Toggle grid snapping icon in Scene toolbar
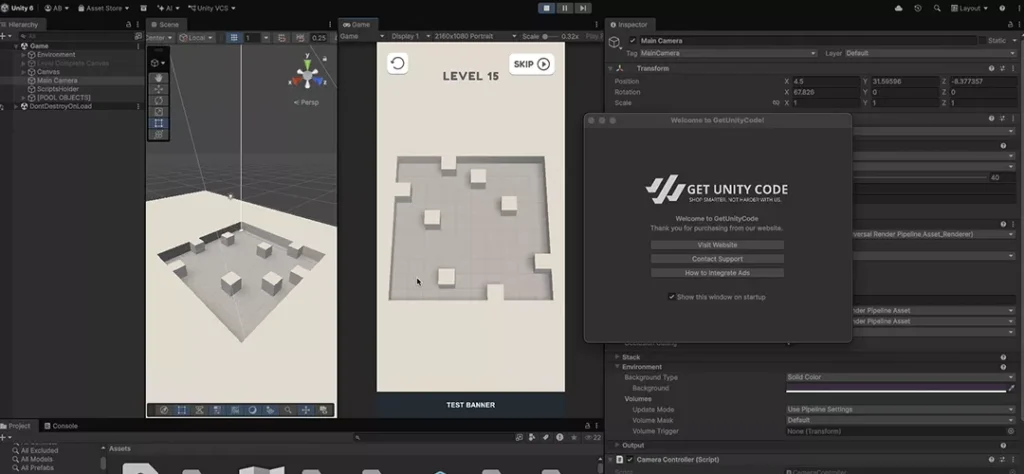 [x=281, y=38]
